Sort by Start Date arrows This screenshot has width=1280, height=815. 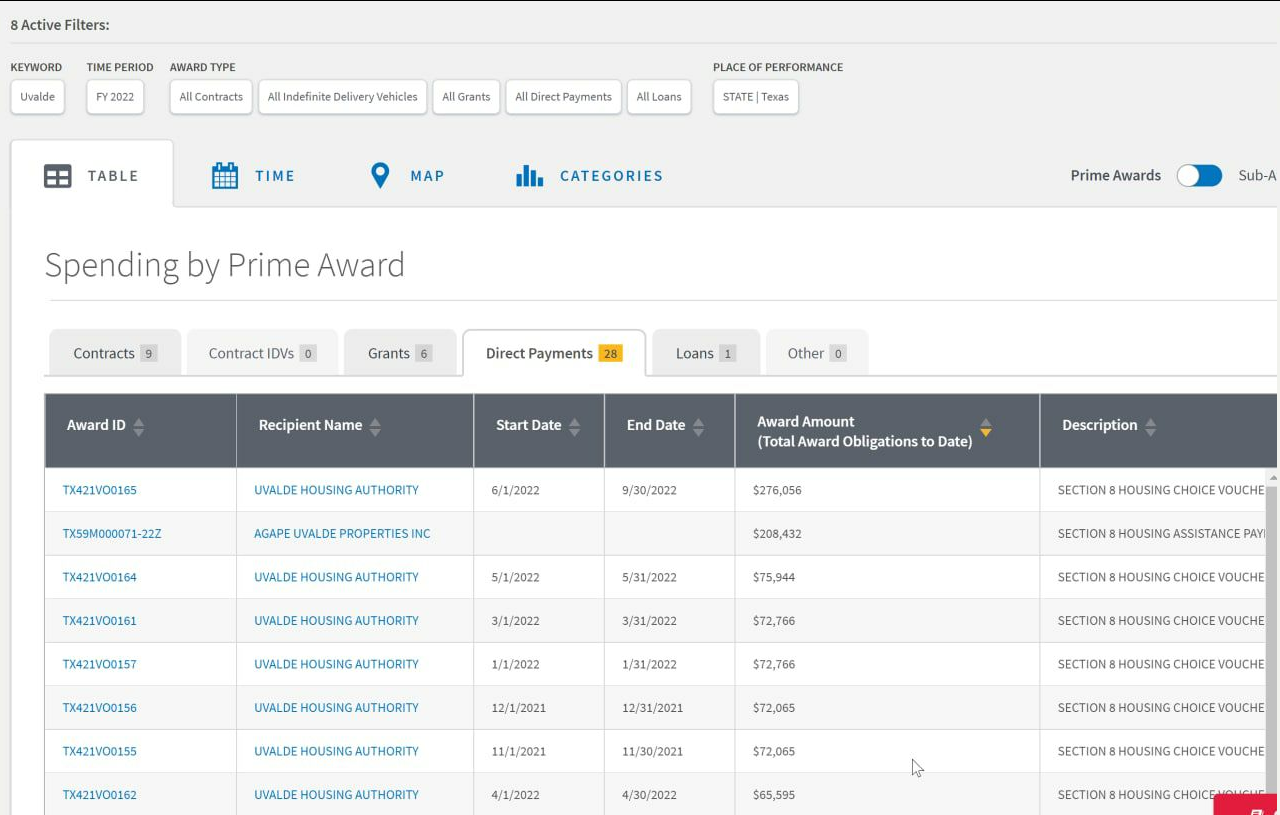tap(574, 427)
